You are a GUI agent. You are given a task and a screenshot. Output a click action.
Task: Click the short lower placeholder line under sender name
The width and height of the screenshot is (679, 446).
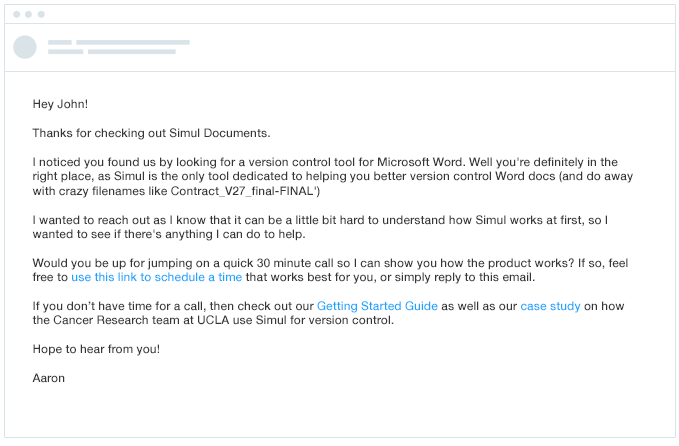point(65,52)
